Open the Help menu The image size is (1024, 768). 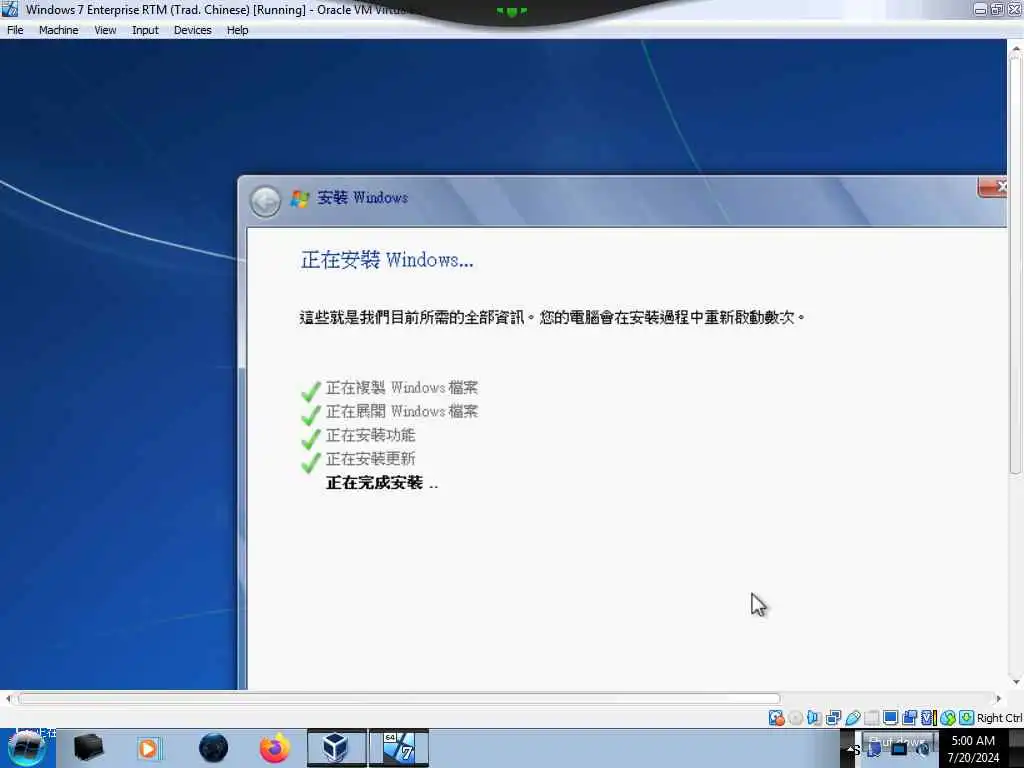coord(238,30)
